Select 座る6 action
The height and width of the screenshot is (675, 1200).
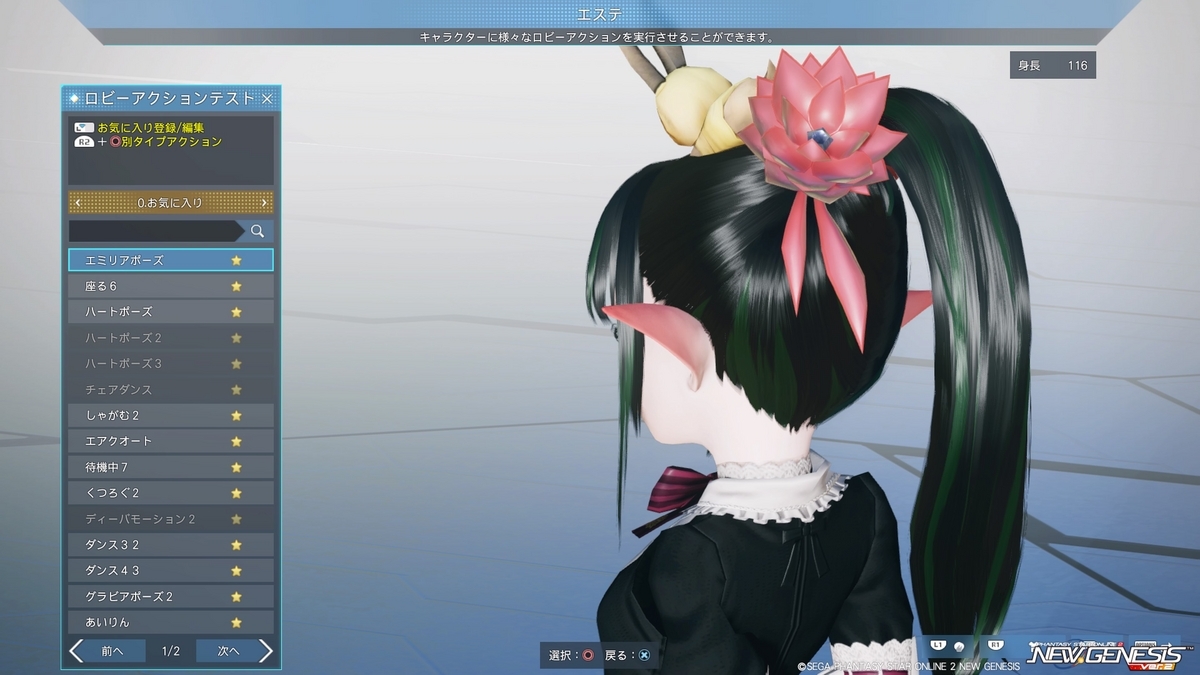(171, 286)
